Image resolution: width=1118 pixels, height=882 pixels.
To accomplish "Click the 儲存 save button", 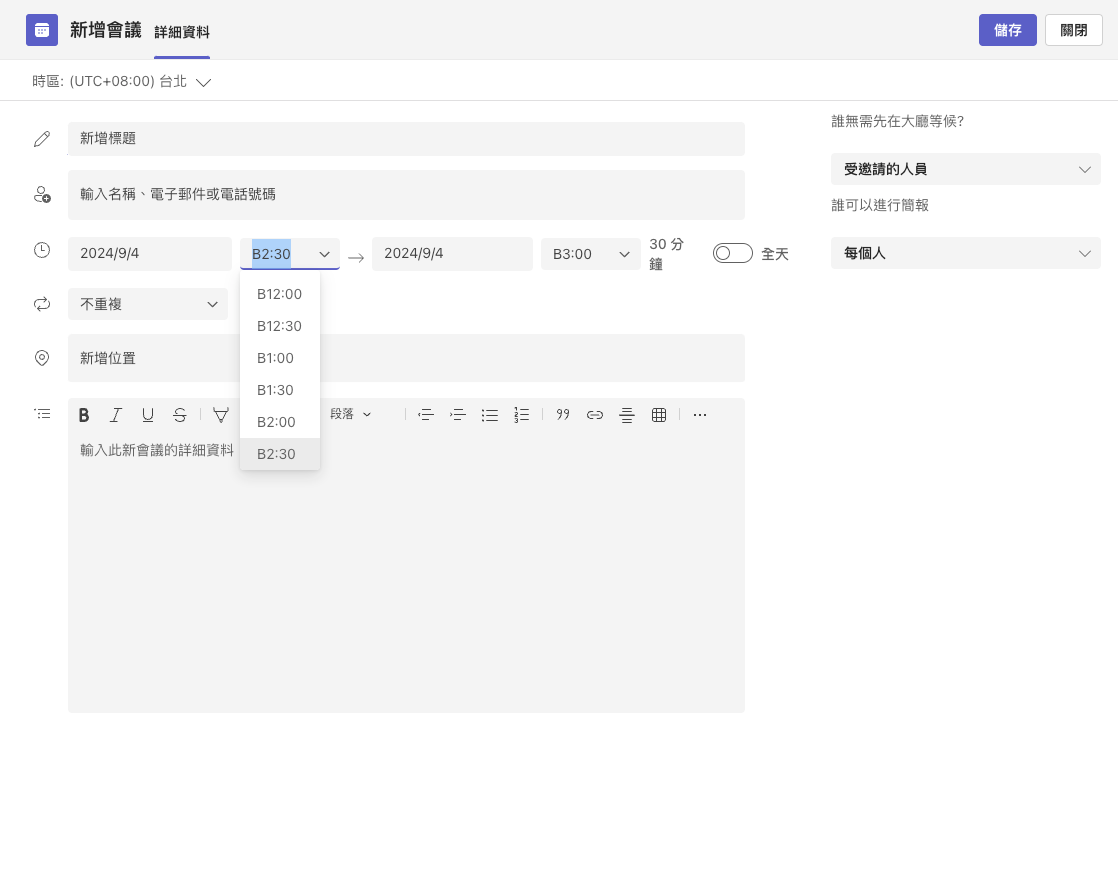I will [1007, 30].
